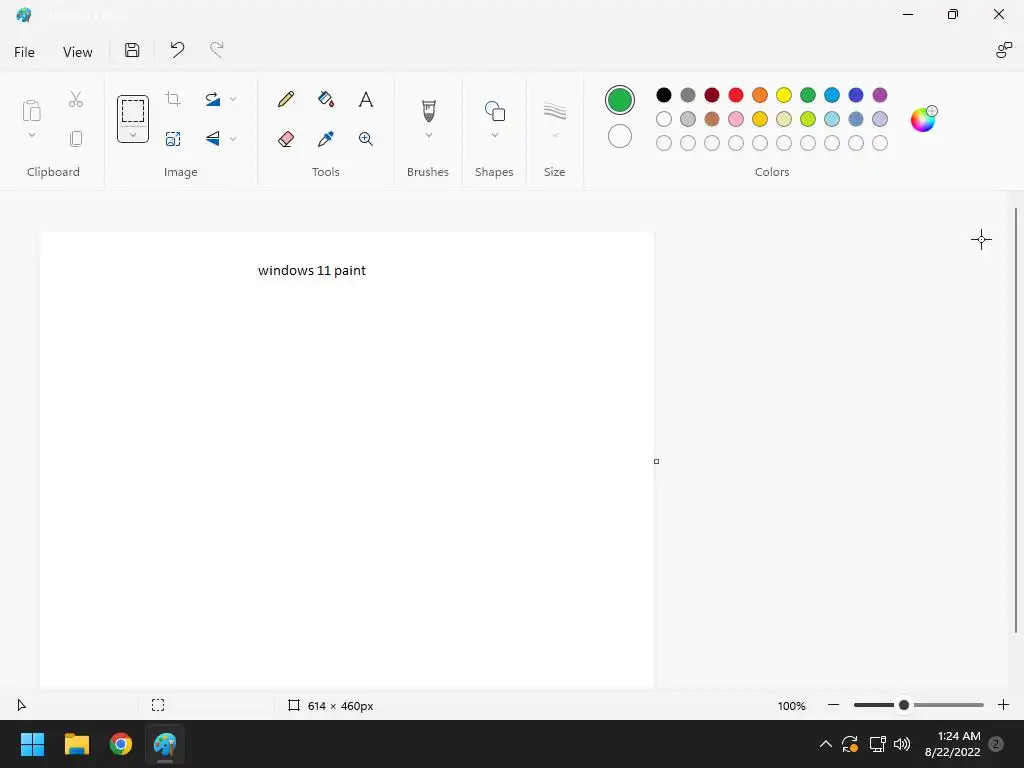The image size is (1024, 768).
Task: Select Color 1 green foreground circle
Action: 620,100
